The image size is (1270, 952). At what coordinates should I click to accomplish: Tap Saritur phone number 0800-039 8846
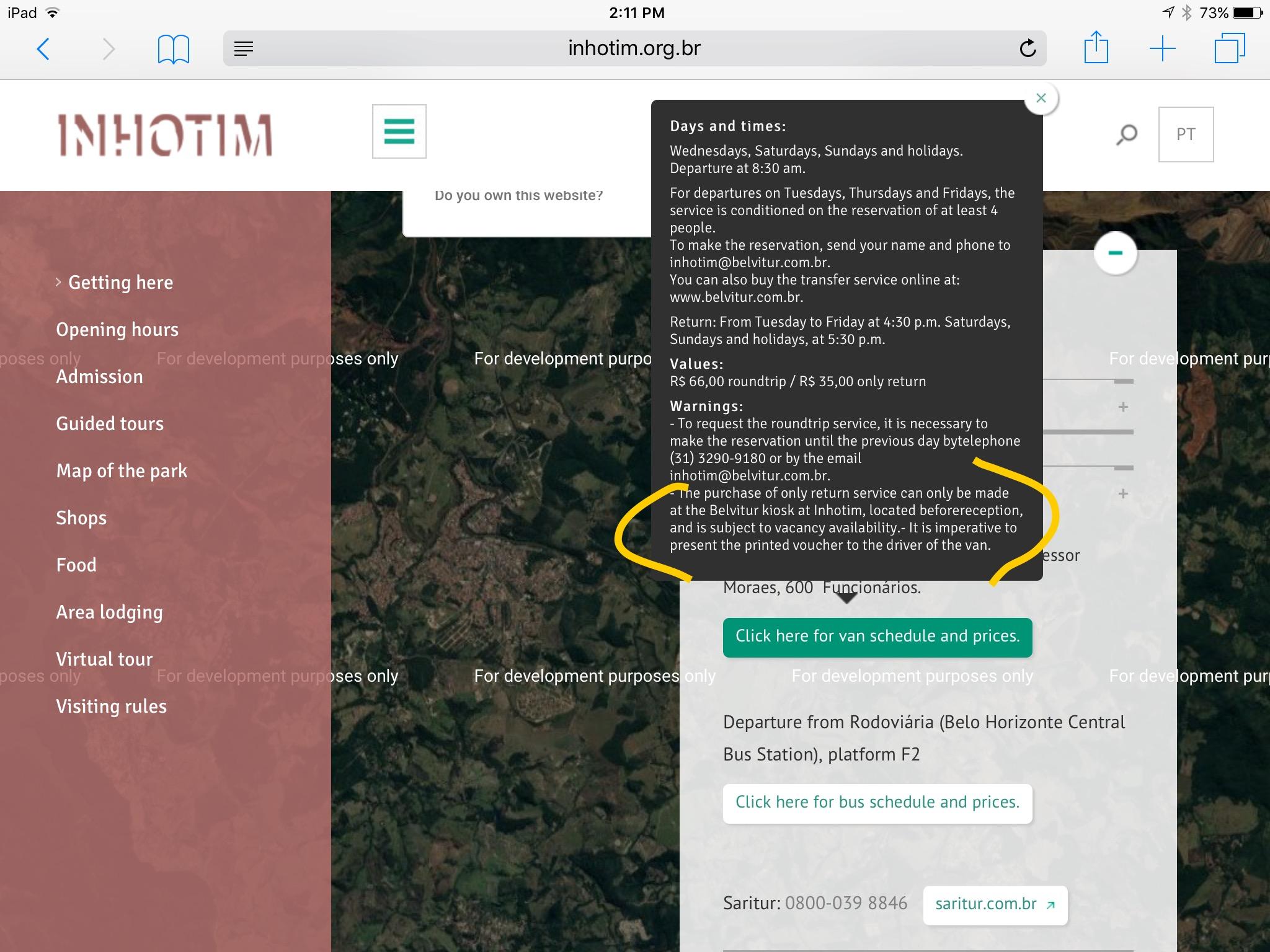click(846, 904)
